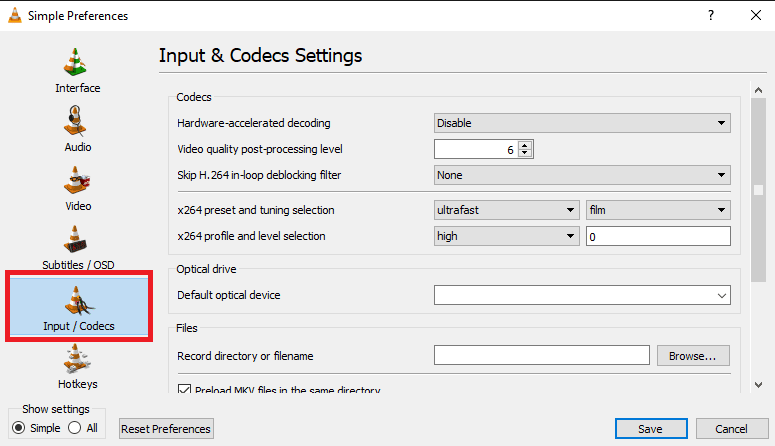Click the question mark help button
This screenshot has width=775, height=446.
point(711,15)
